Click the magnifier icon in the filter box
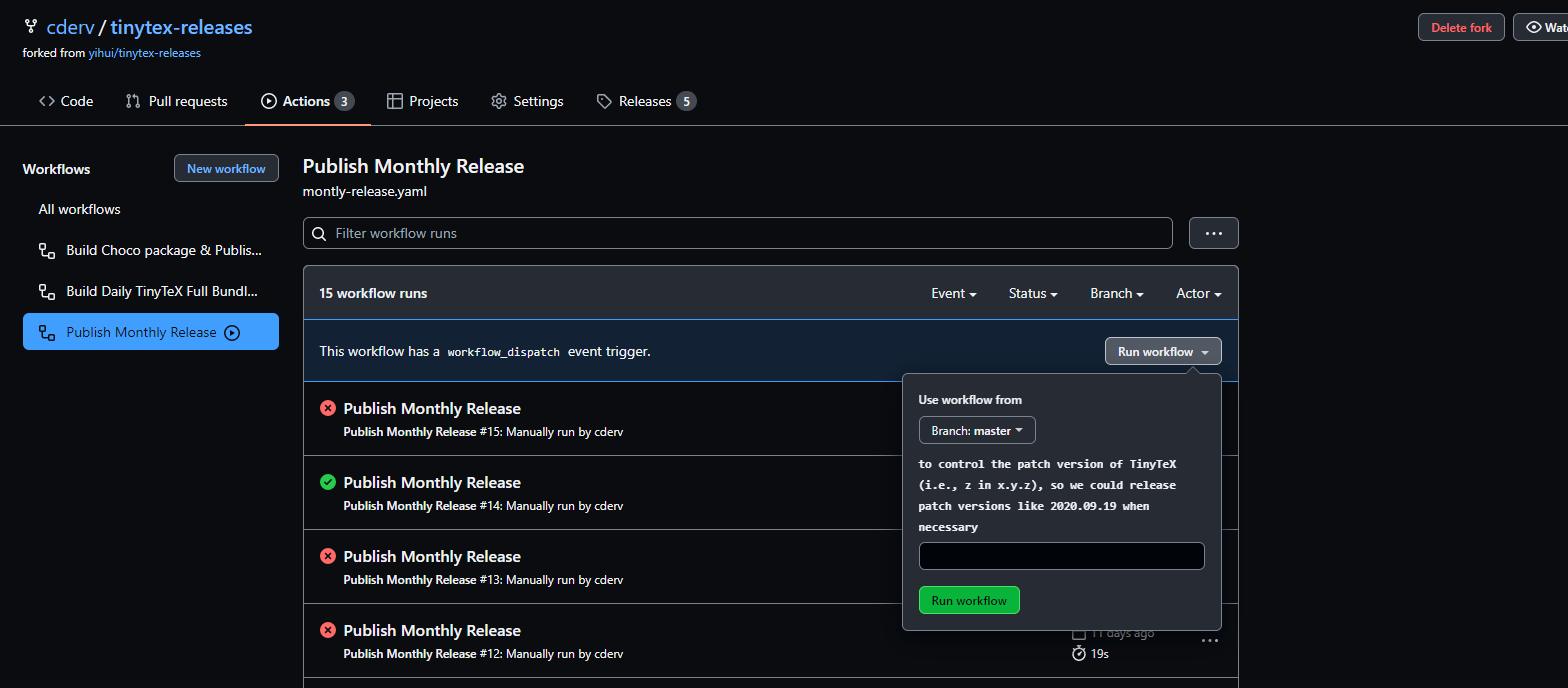 (319, 233)
